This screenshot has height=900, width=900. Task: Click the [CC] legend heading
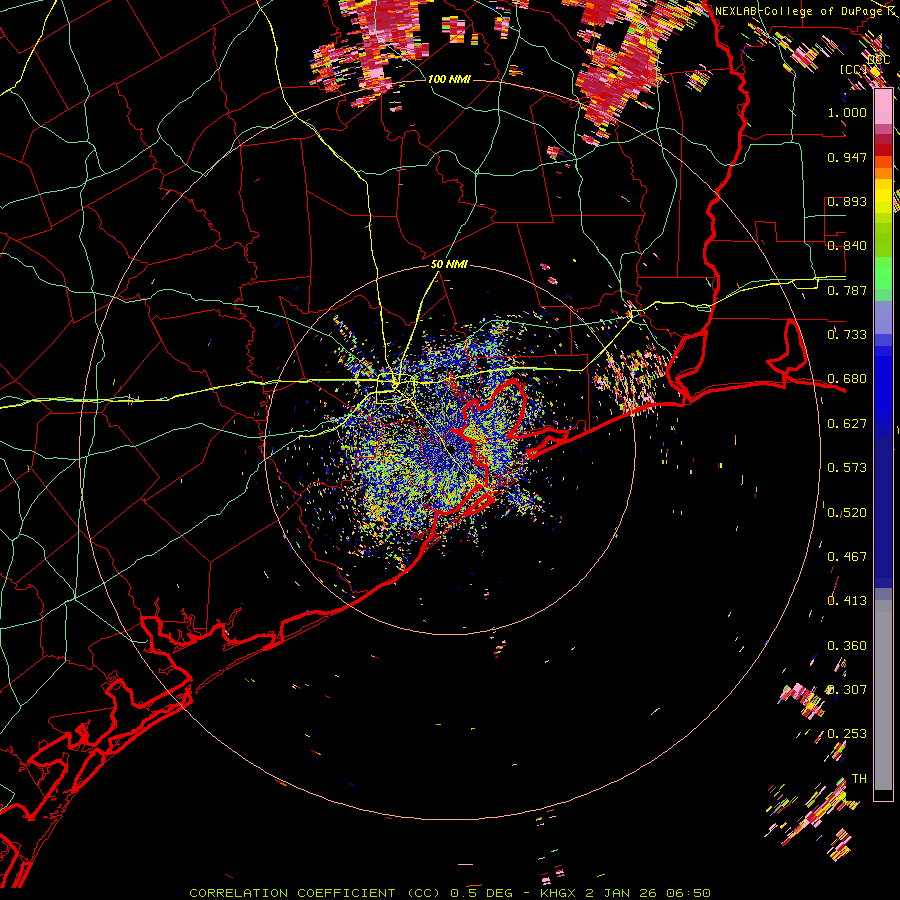click(854, 69)
